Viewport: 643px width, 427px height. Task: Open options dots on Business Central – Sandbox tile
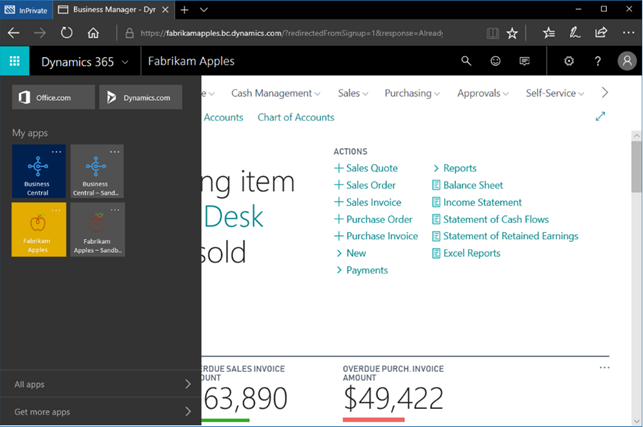(114, 152)
